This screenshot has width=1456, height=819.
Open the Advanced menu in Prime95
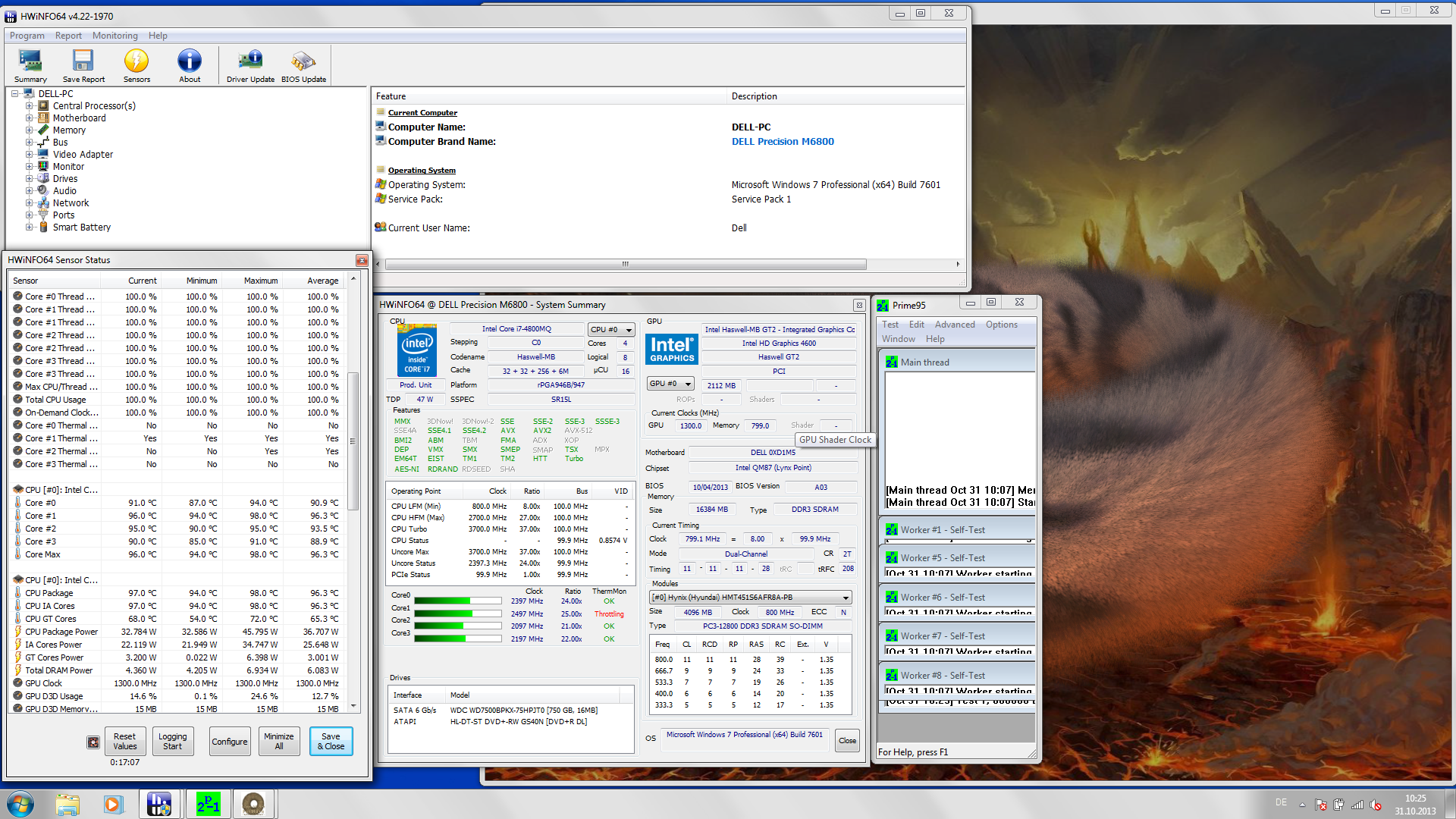point(955,325)
